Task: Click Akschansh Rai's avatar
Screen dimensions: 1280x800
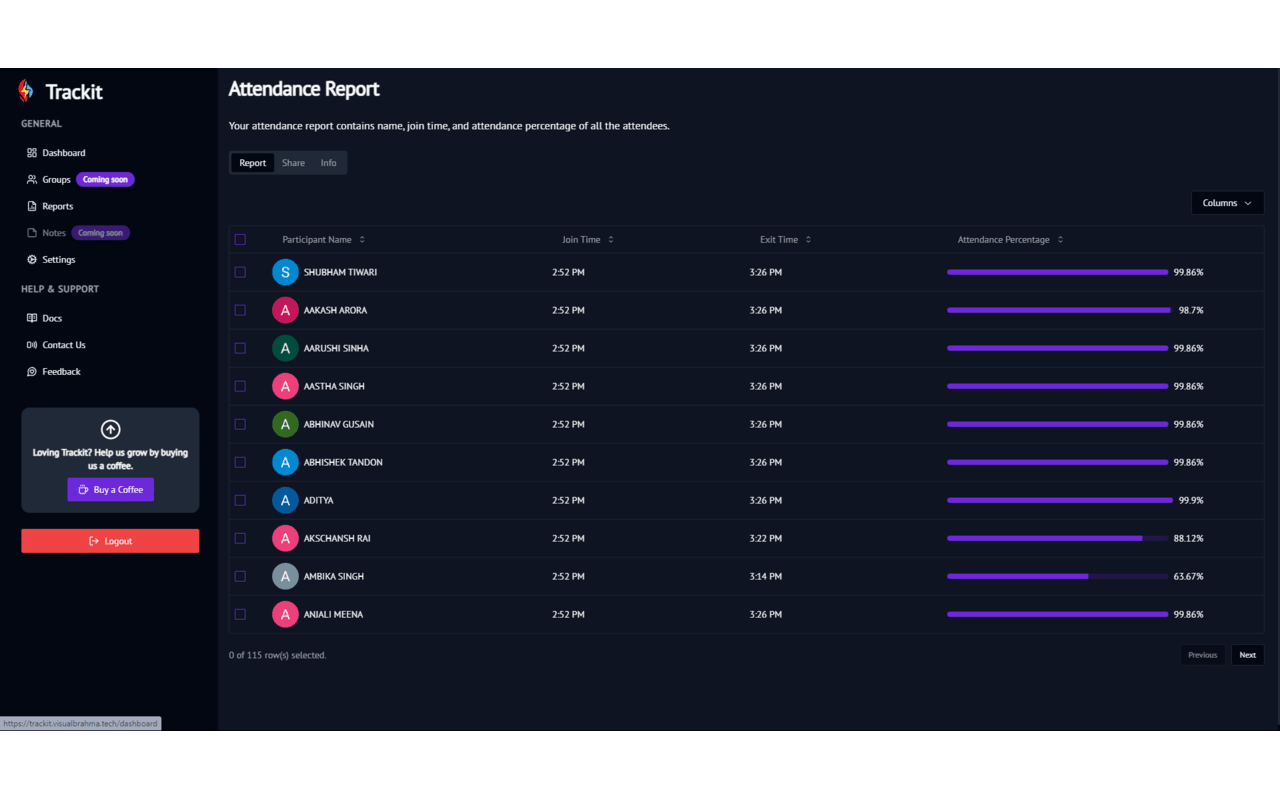Action: point(285,538)
